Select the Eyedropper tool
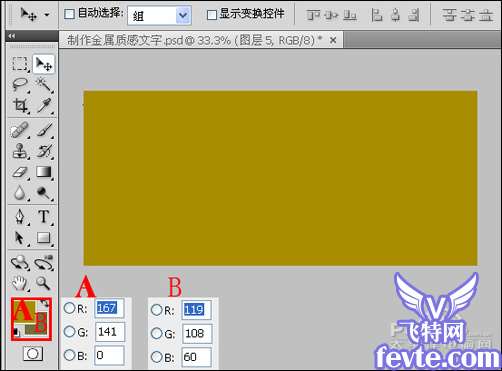Viewport: 502px width, 371px height. (44, 106)
